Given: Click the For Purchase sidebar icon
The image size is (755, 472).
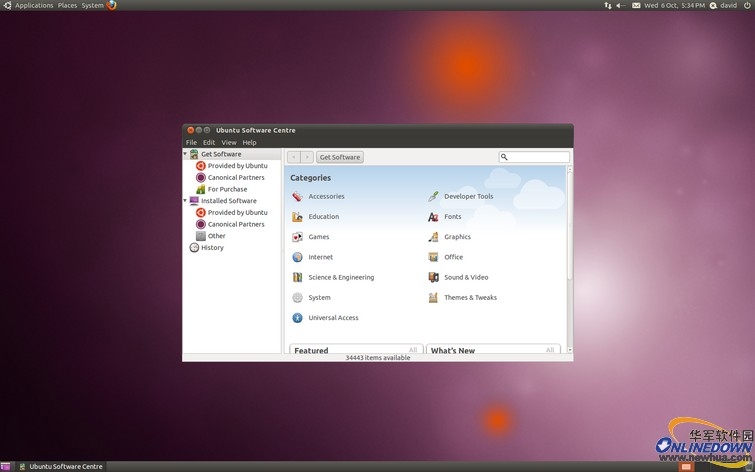Looking at the screenshot, I should tap(201, 189).
